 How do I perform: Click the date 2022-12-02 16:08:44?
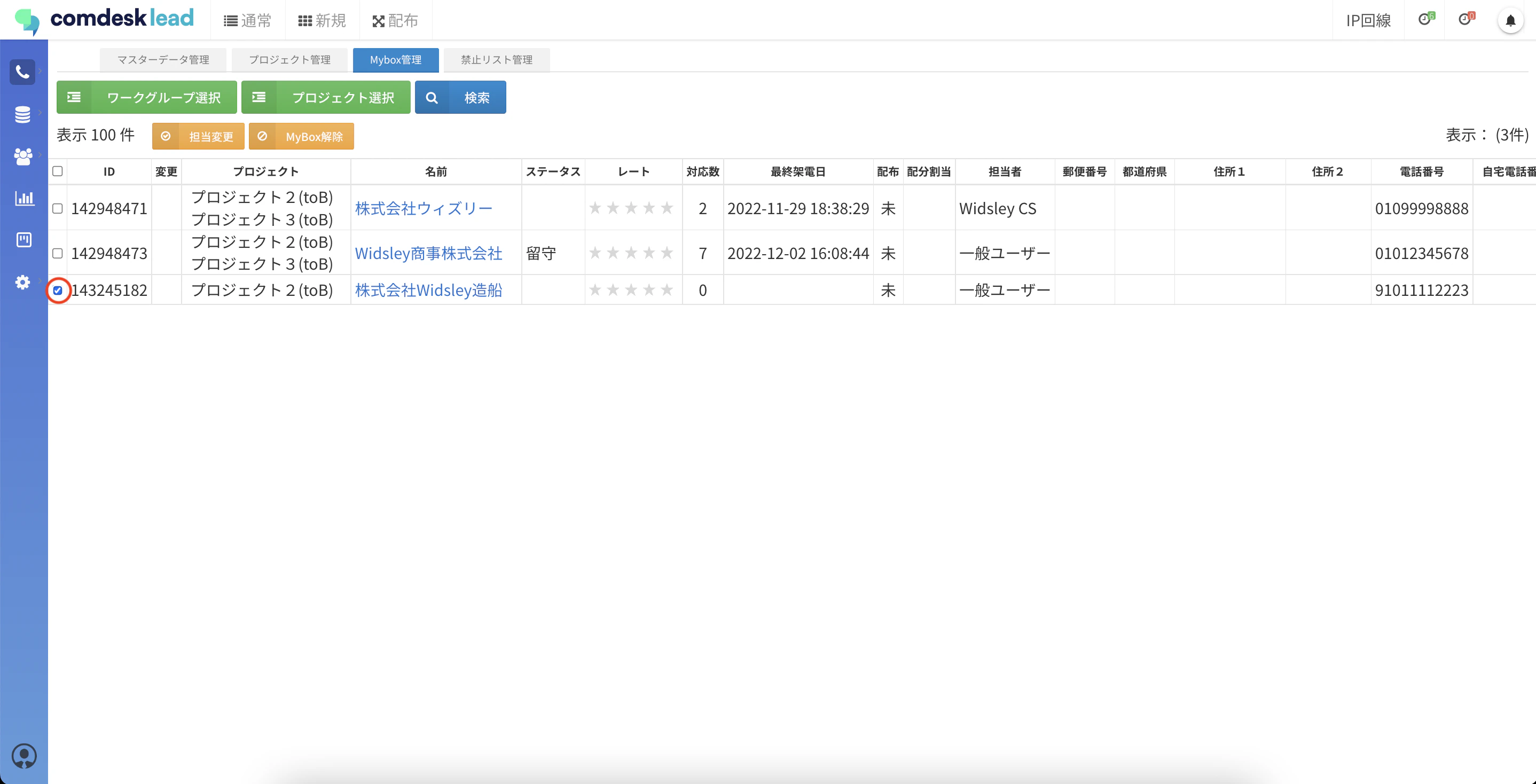click(x=798, y=253)
